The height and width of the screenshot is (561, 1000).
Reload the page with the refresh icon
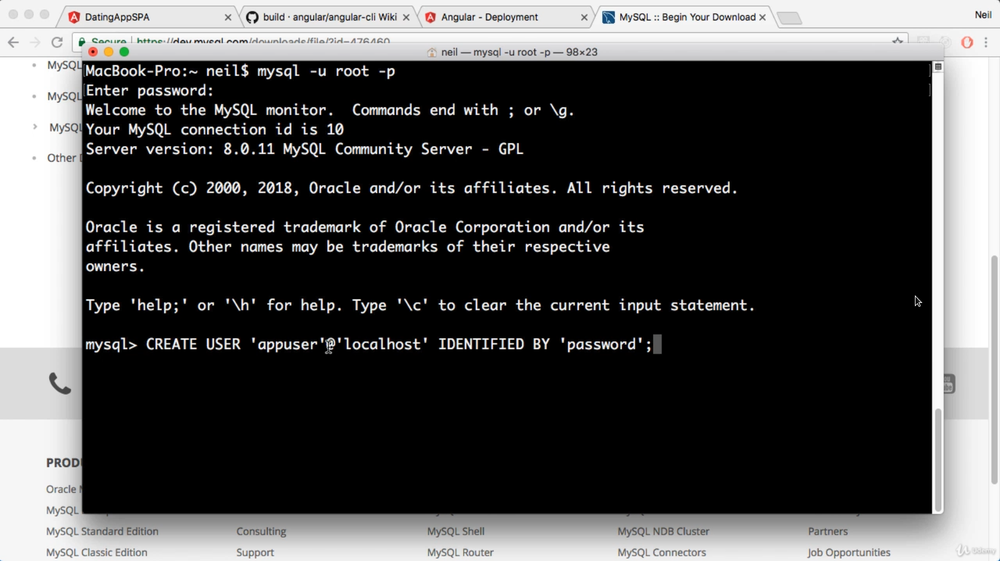click(x=57, y=43)
